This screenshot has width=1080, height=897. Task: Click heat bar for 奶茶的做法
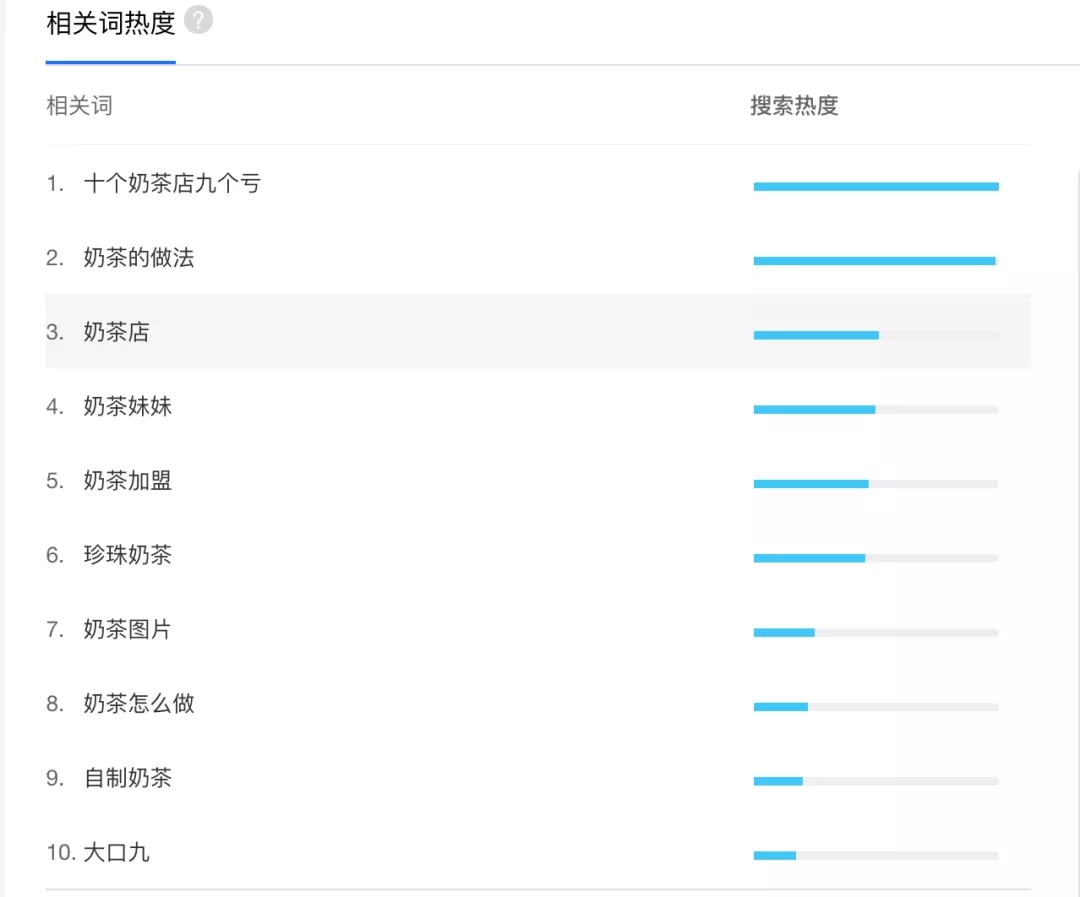pos(875,261)
